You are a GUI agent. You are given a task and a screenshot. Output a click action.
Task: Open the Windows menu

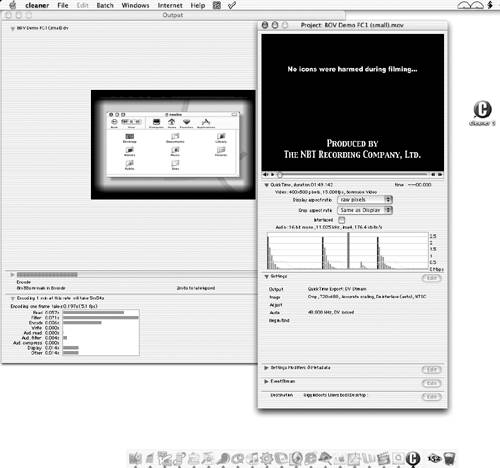[x=135, y=5]
